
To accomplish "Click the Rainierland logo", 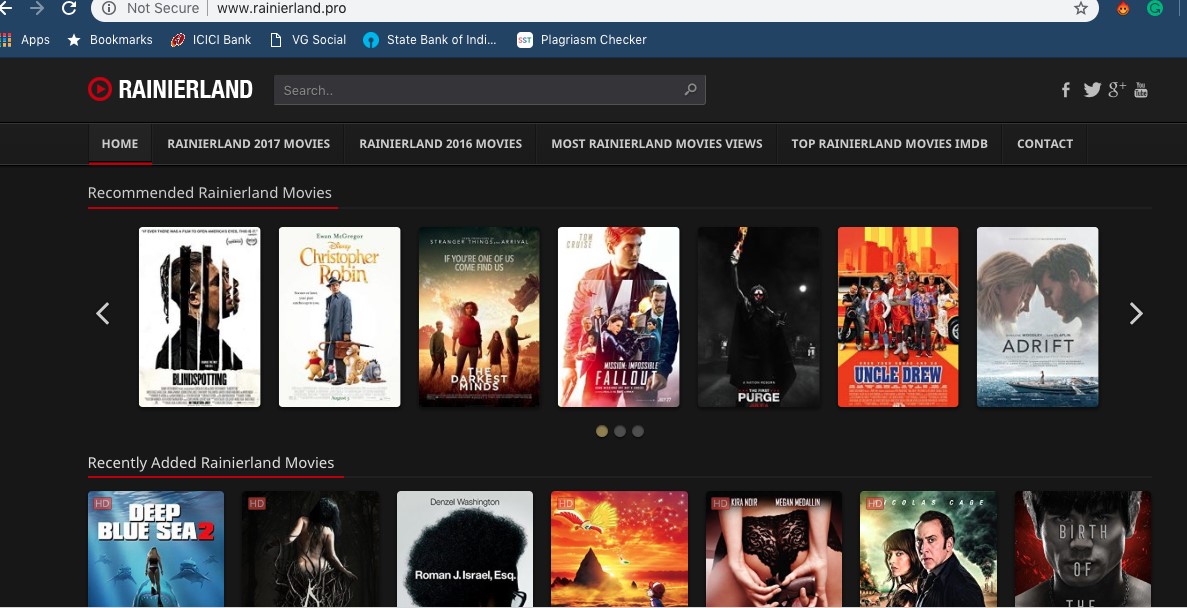I will 170,89.
